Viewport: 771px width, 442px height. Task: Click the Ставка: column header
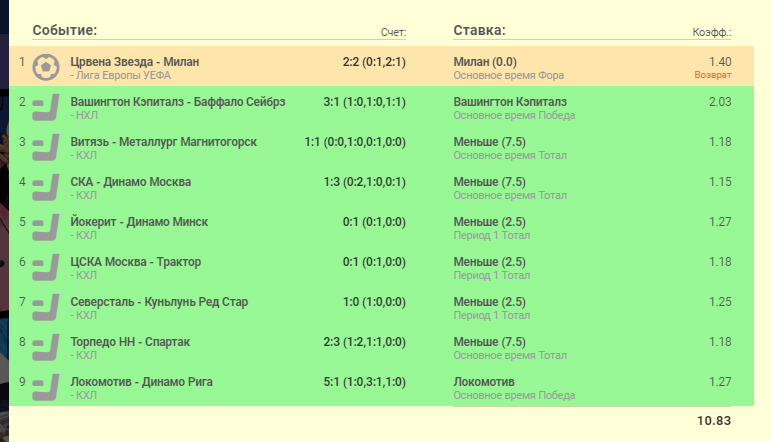[479, 30]
